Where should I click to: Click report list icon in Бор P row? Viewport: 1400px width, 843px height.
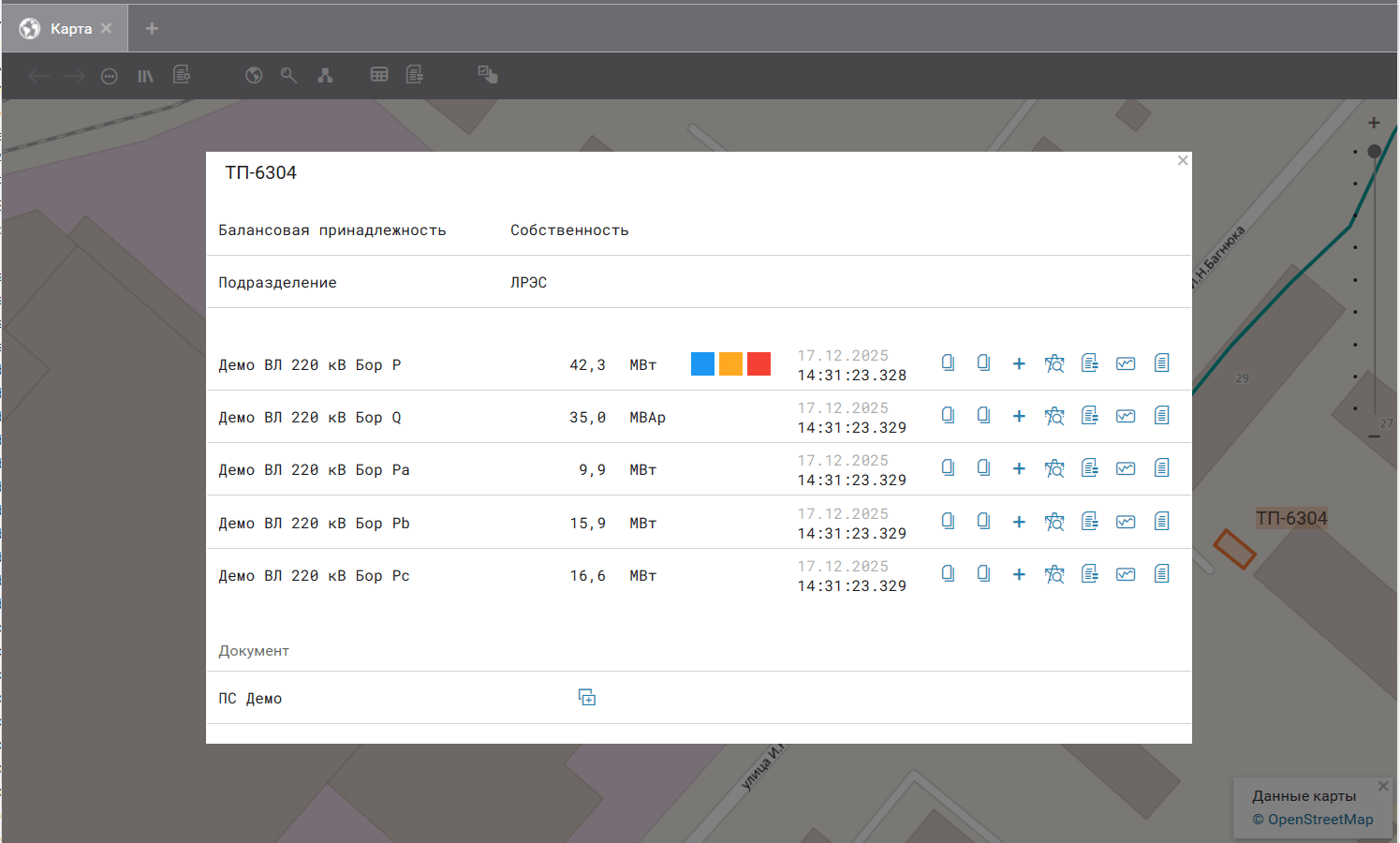click(x=1090, y=363)
